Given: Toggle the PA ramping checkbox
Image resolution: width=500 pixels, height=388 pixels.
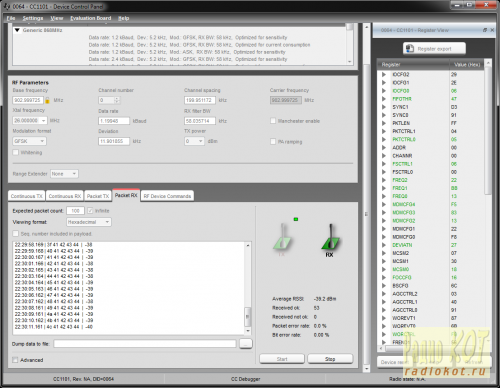Looking at the screenshot, I should 273,142.
